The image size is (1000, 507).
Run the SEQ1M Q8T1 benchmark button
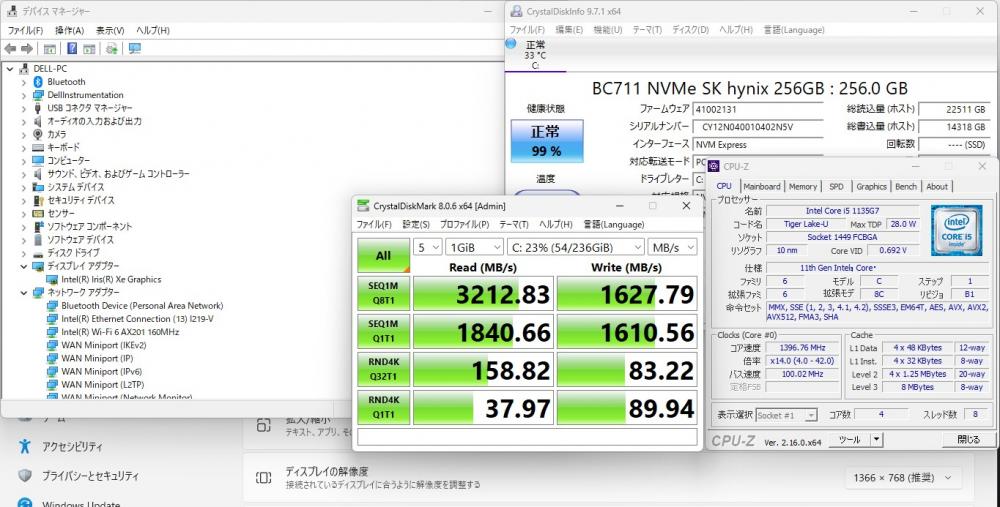point(383,293)
